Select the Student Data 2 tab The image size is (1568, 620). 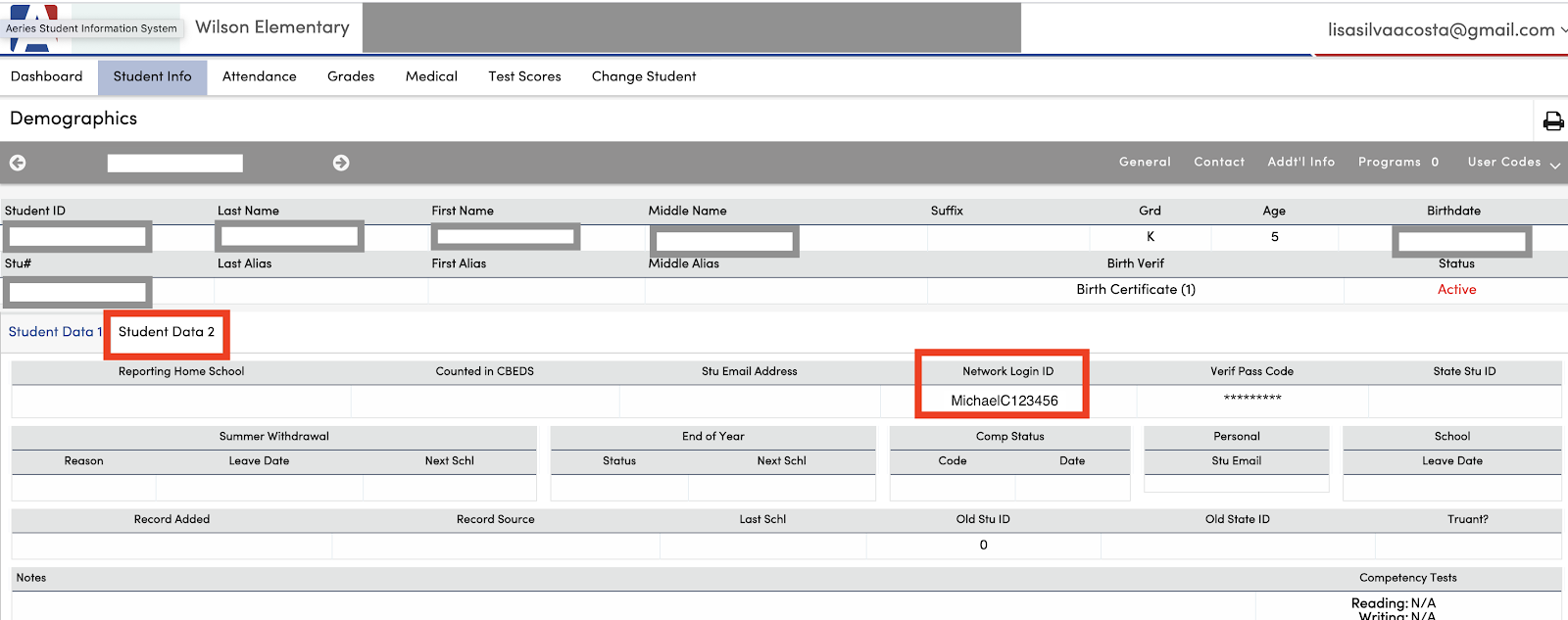167,332
